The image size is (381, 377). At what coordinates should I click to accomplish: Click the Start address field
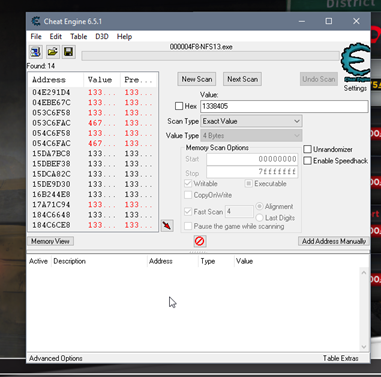[252, 159]
